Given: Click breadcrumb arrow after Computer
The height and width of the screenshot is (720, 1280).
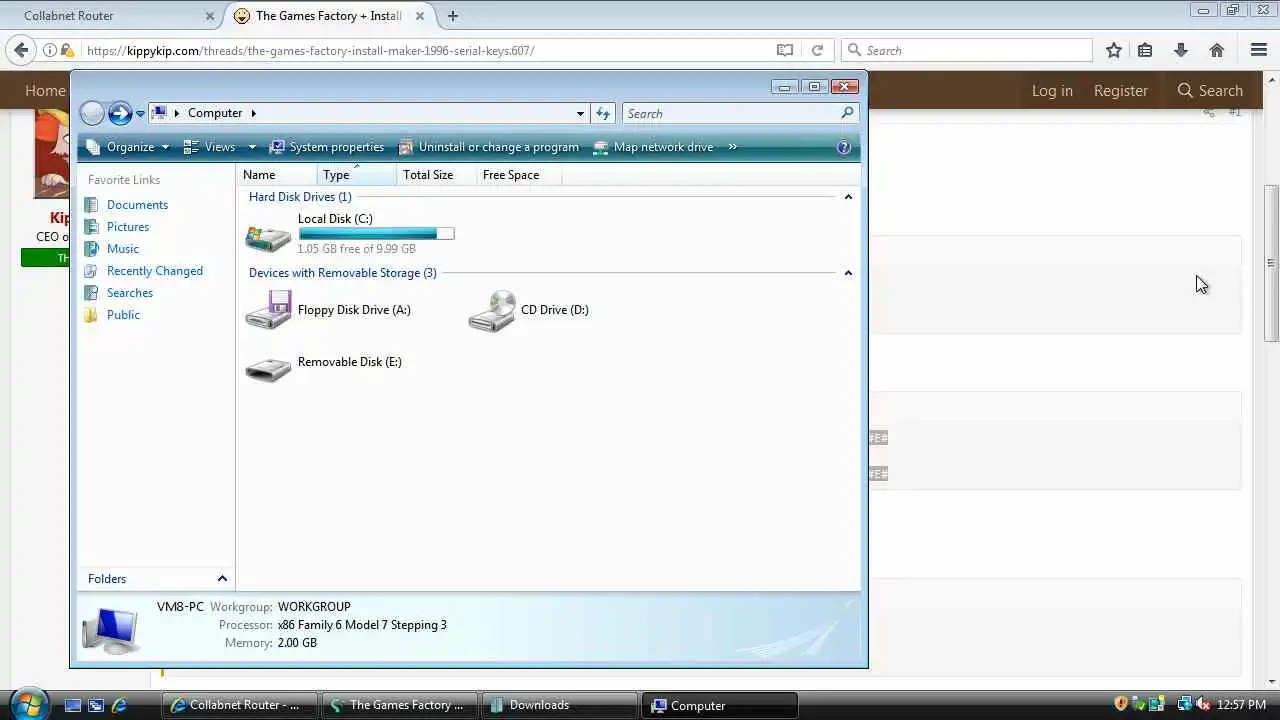Looking at the screenshot, I should pyautogui.click(x=254, y=113).
